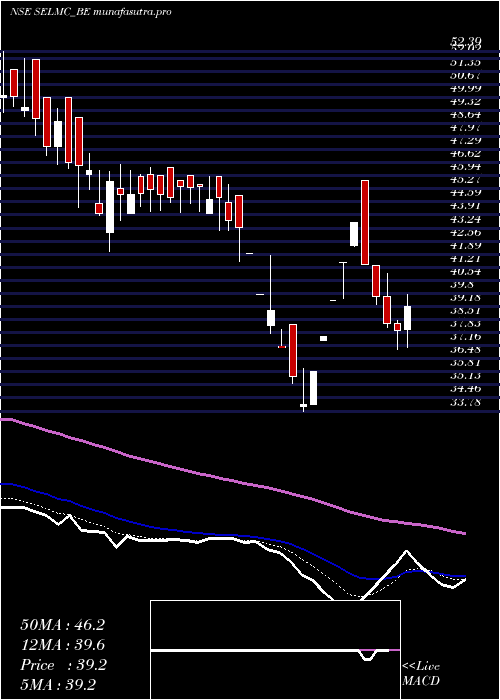Click the 35.81 price axis label
The width and height of the screenshot is (500, 700).
pos(464,363)
